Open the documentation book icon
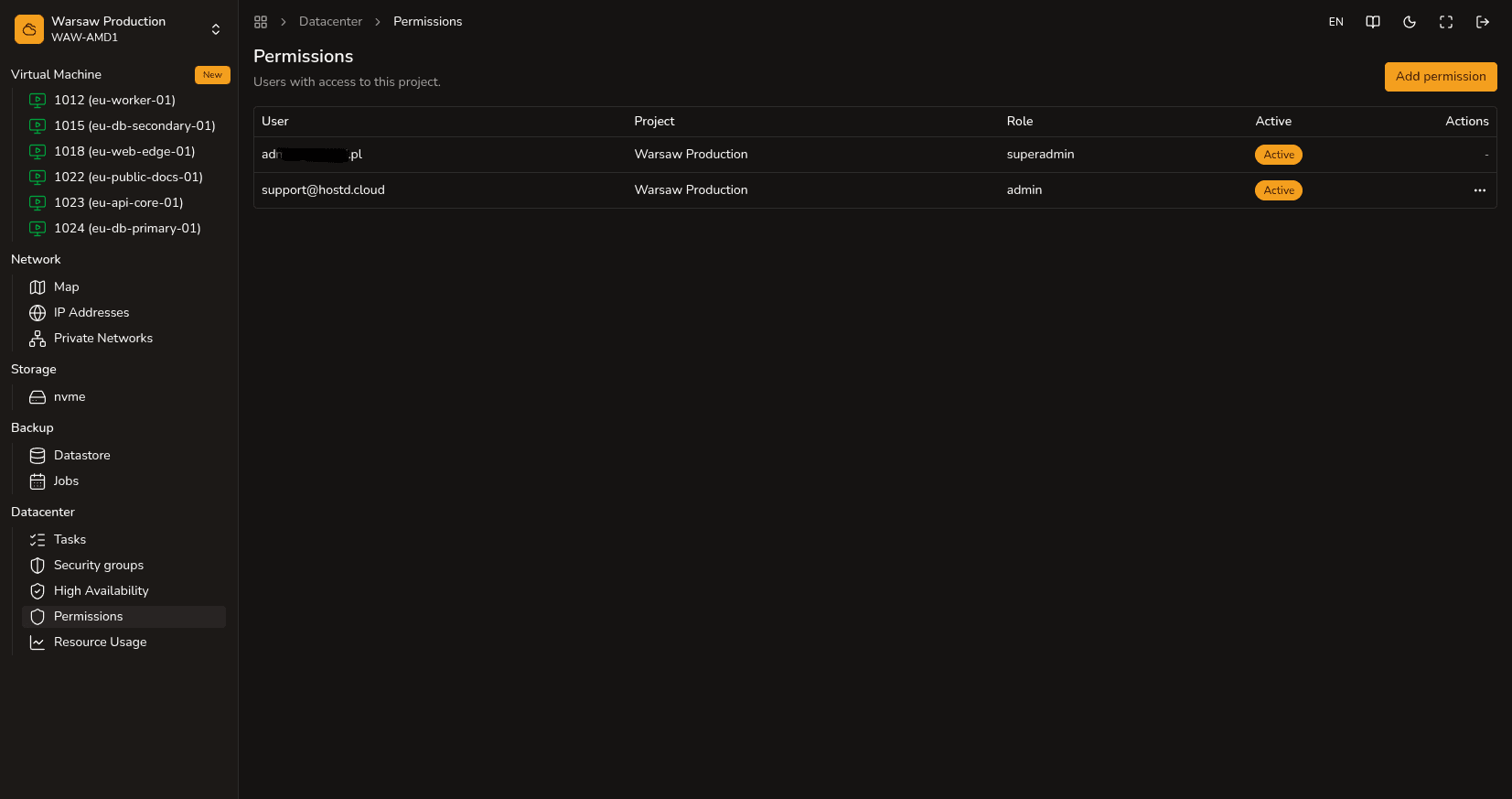This screenshot has width=1512, height=799. coord(1373,22)
